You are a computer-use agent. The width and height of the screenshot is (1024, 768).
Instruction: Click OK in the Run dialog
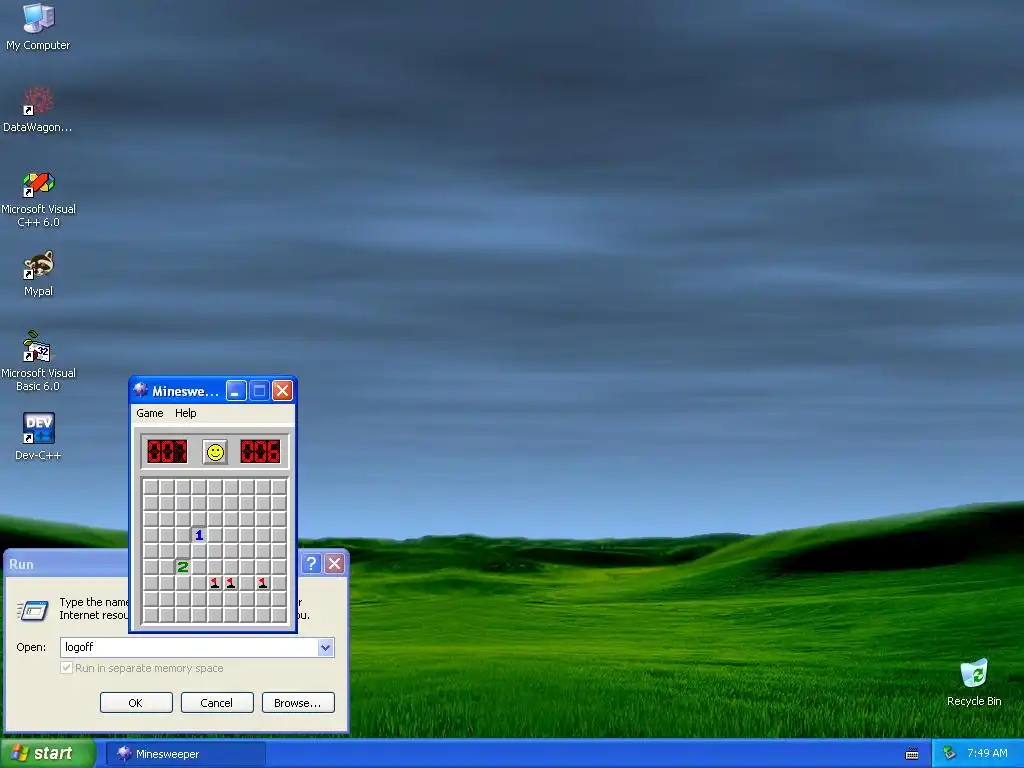(x=136, y=703)
